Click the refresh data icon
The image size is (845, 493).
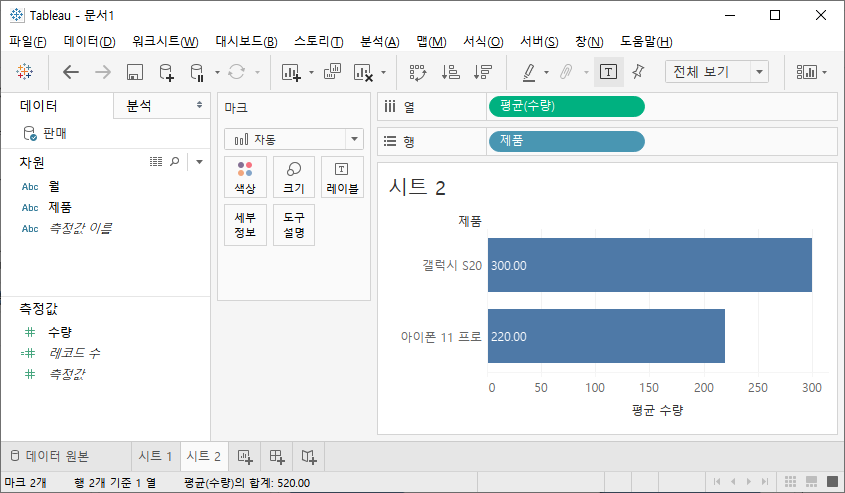(x=237, y=72)
